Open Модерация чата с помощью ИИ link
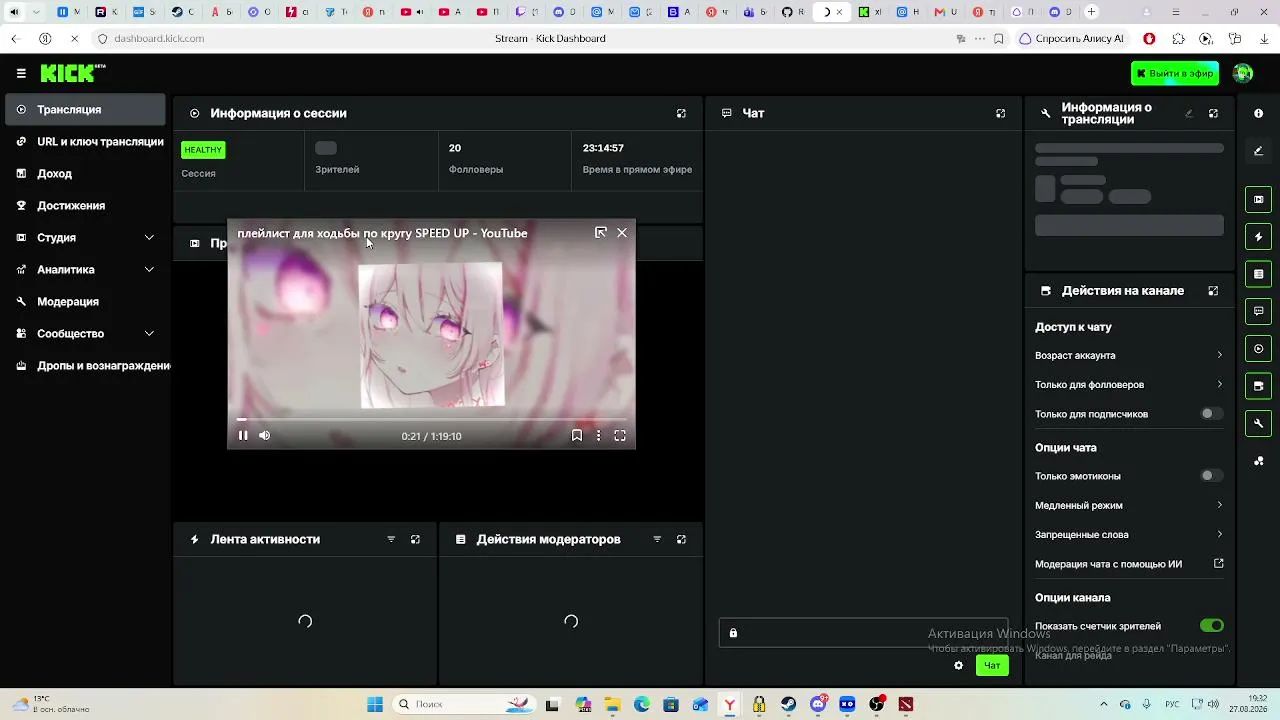This screenshot has width=1280, height=720. point(1129,564)
